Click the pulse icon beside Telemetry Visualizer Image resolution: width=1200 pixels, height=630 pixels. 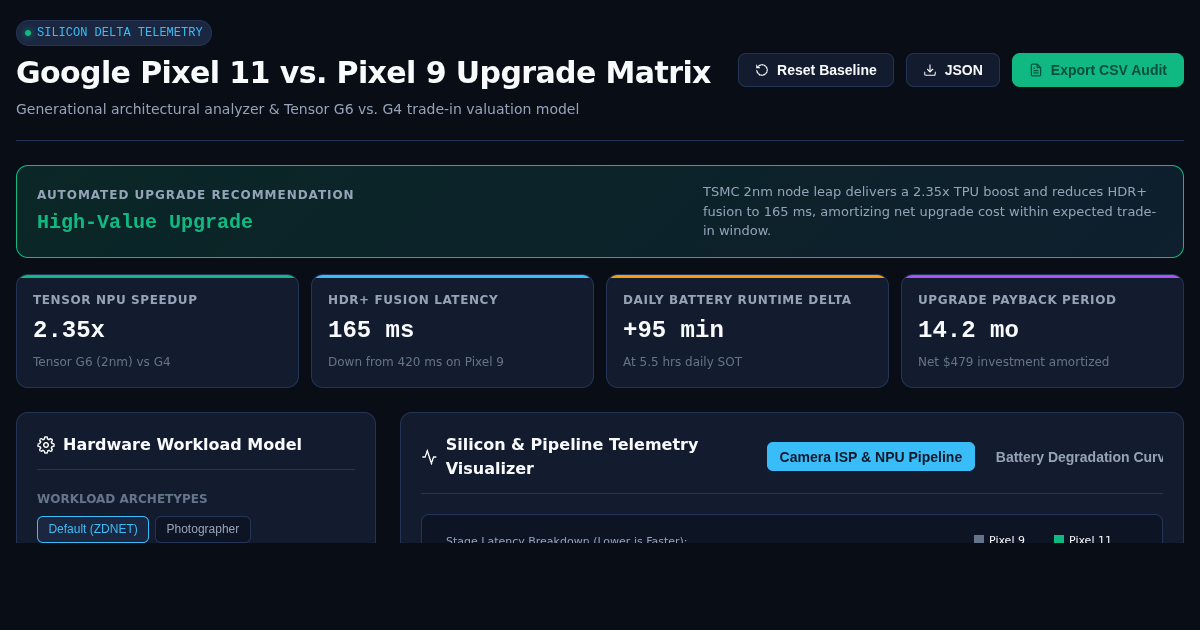(x=429, y=457)
